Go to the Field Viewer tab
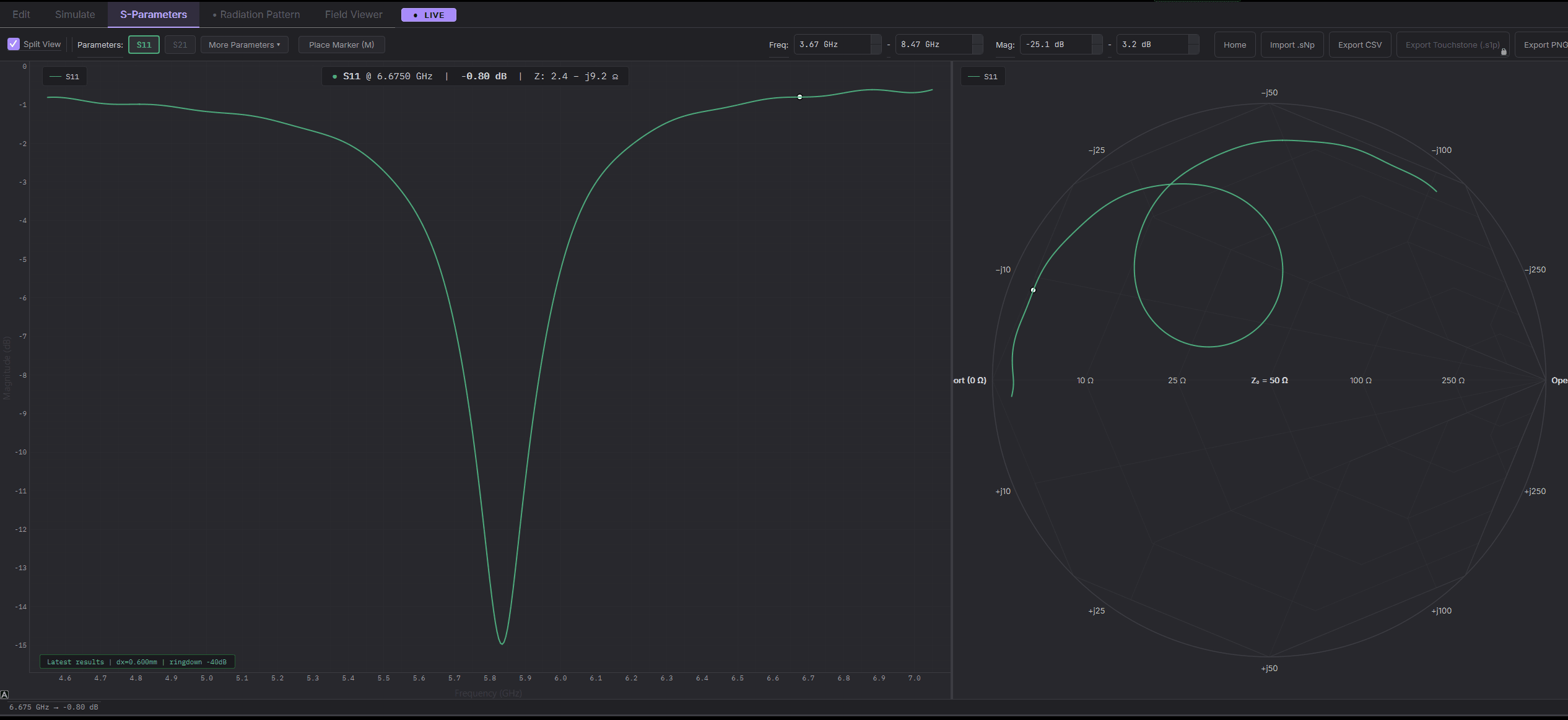1568x720 pixels. pyautogui.click(x=354, y=14)
